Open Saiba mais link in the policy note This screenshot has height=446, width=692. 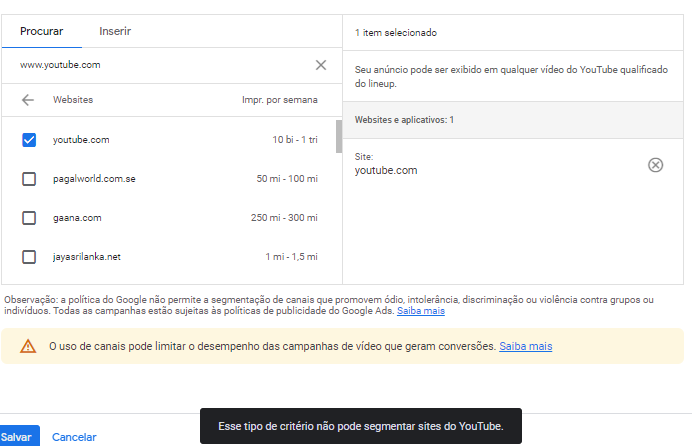click(421, 311)
